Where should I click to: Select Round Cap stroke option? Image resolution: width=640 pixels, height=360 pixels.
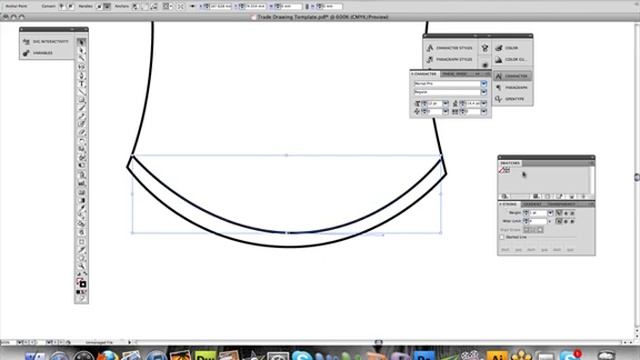566,213
